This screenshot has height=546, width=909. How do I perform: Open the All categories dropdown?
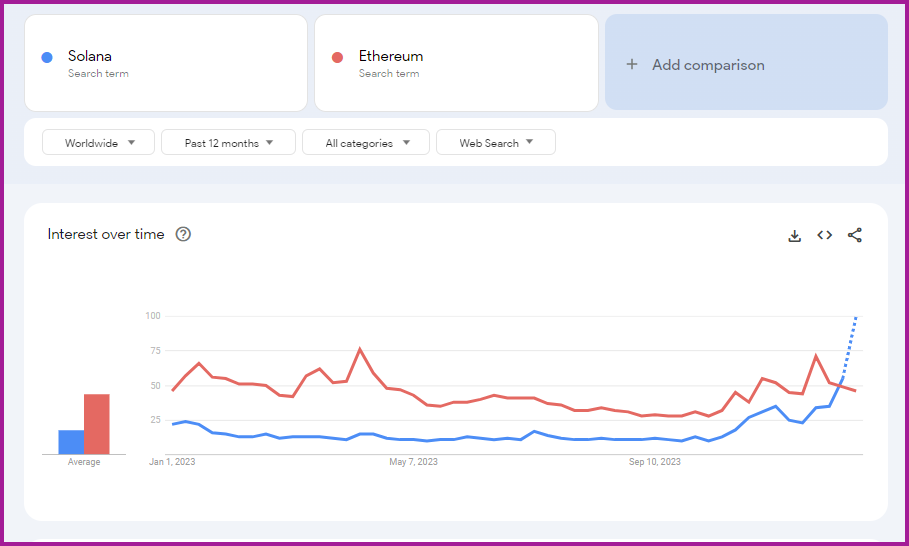[x=366, y=143]
